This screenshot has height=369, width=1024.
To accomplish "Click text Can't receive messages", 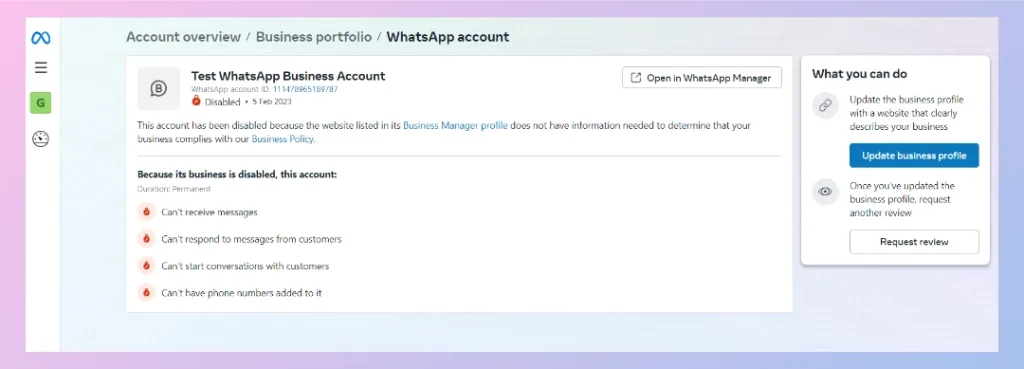I will [209, 212].
